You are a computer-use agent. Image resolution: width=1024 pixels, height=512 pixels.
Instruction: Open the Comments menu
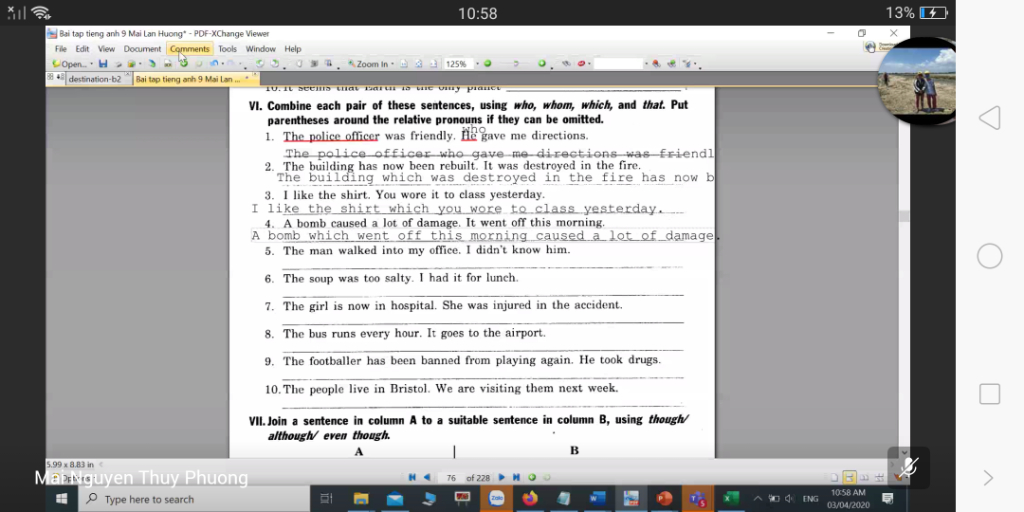click(x=189, y=49)
